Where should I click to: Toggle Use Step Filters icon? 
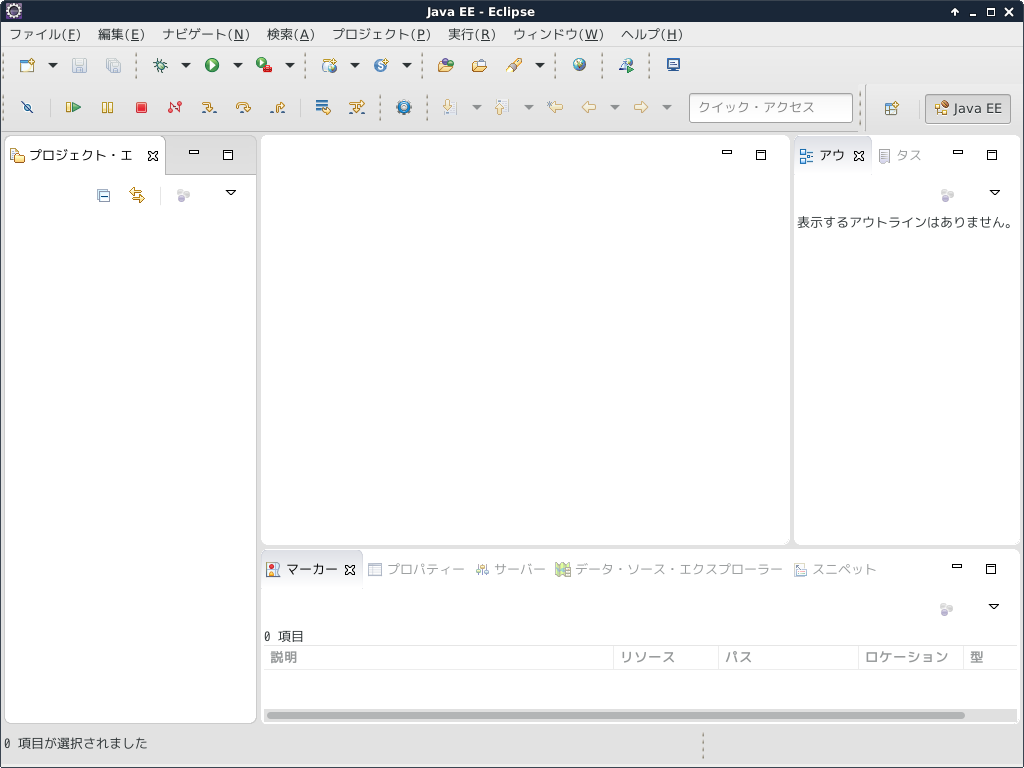[x=357, y=107]
